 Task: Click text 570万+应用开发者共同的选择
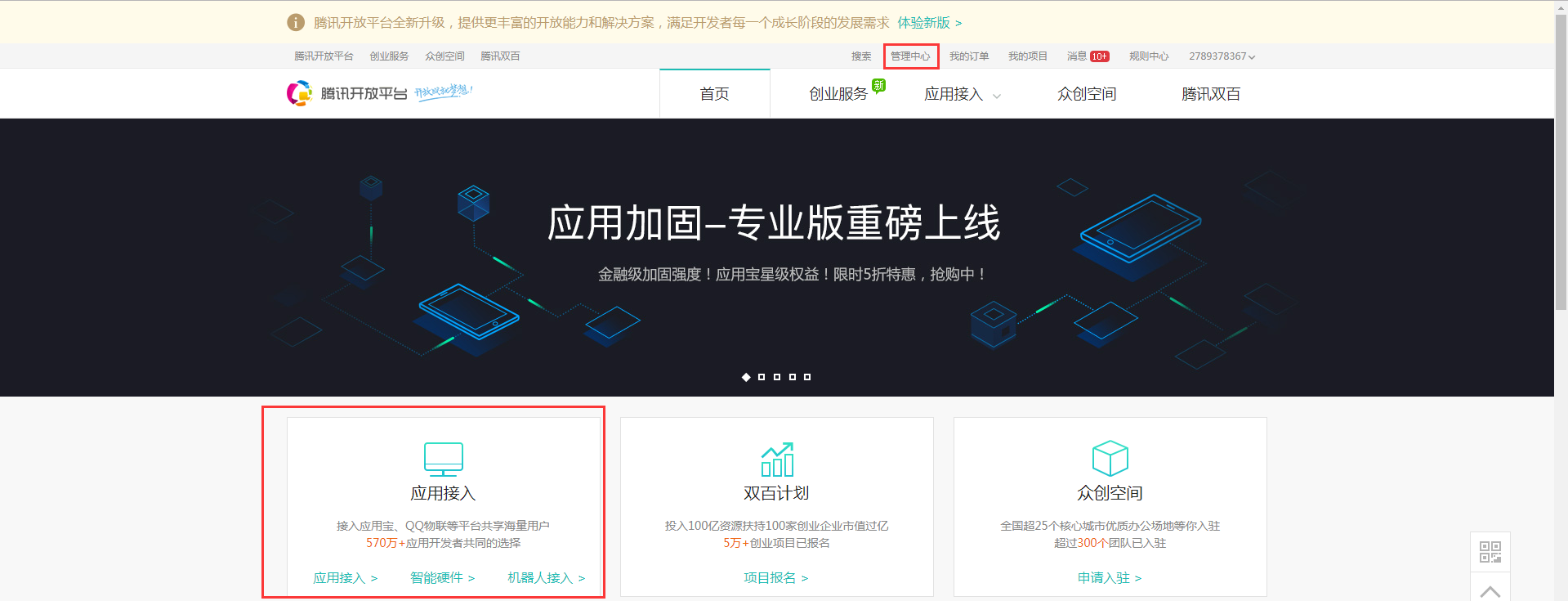443,543
